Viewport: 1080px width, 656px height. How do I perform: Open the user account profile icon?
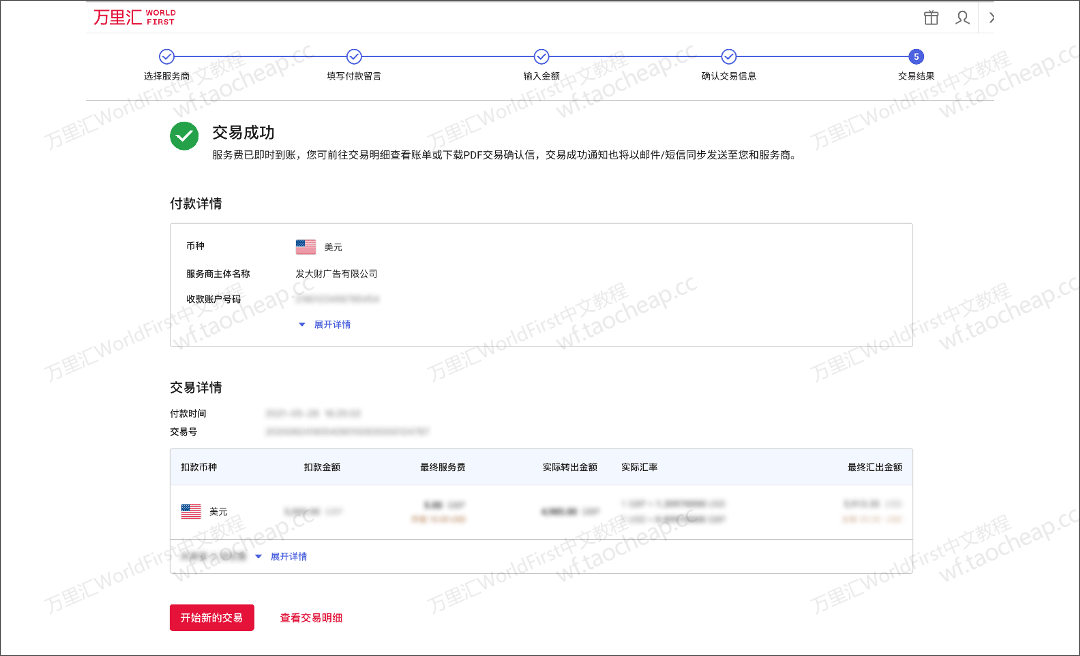point(962,17)
